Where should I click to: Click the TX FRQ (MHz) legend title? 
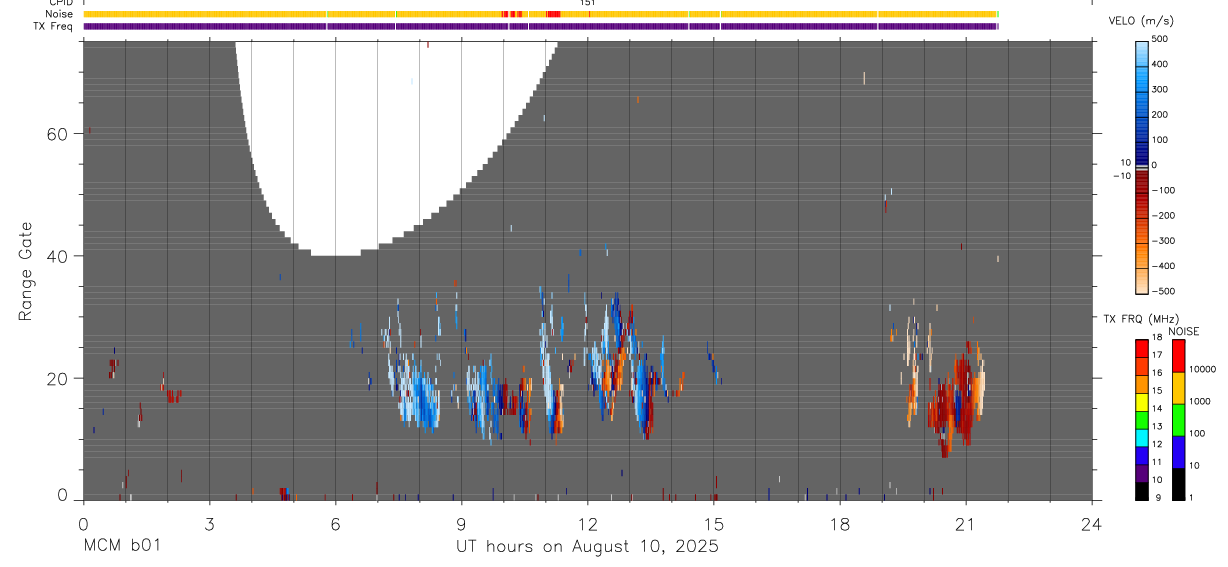coord(1135,319)
